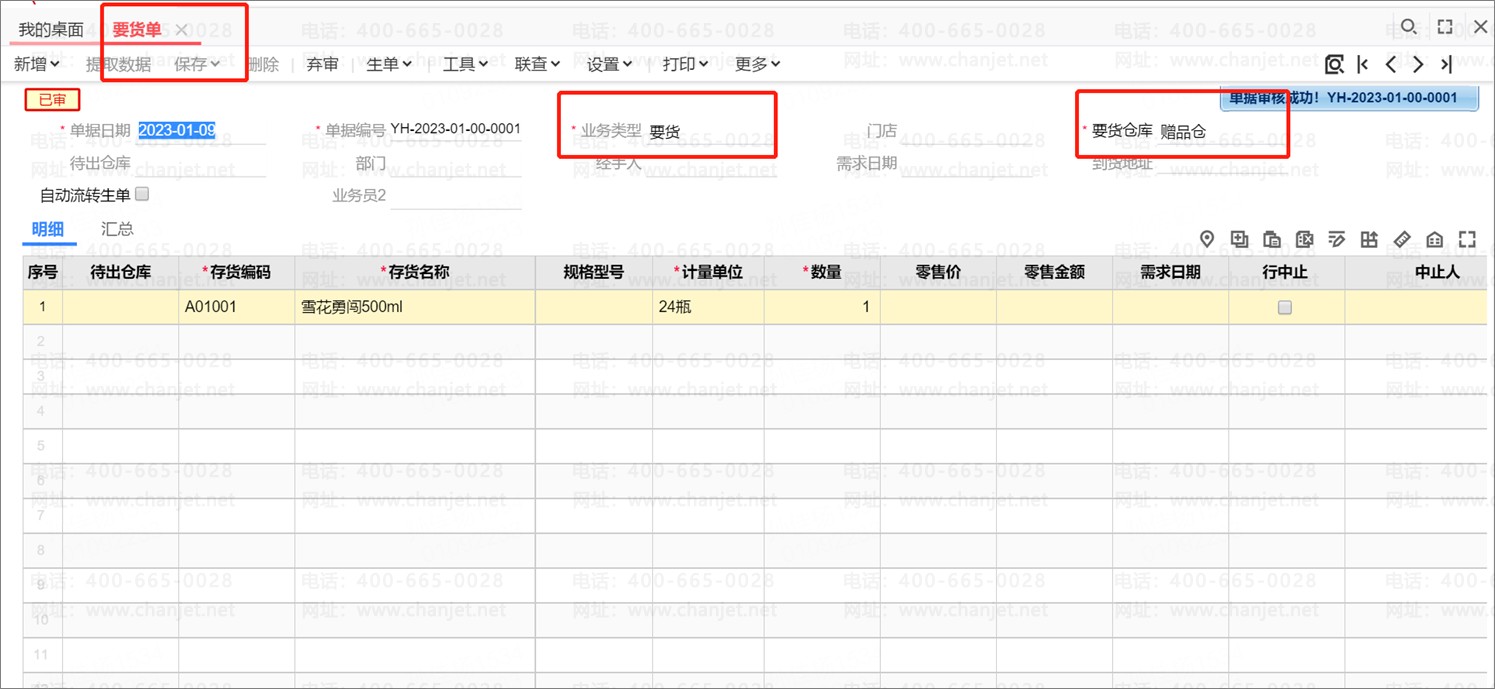Click 弃审 button
Screen dimensions: 1495x689
322,64
